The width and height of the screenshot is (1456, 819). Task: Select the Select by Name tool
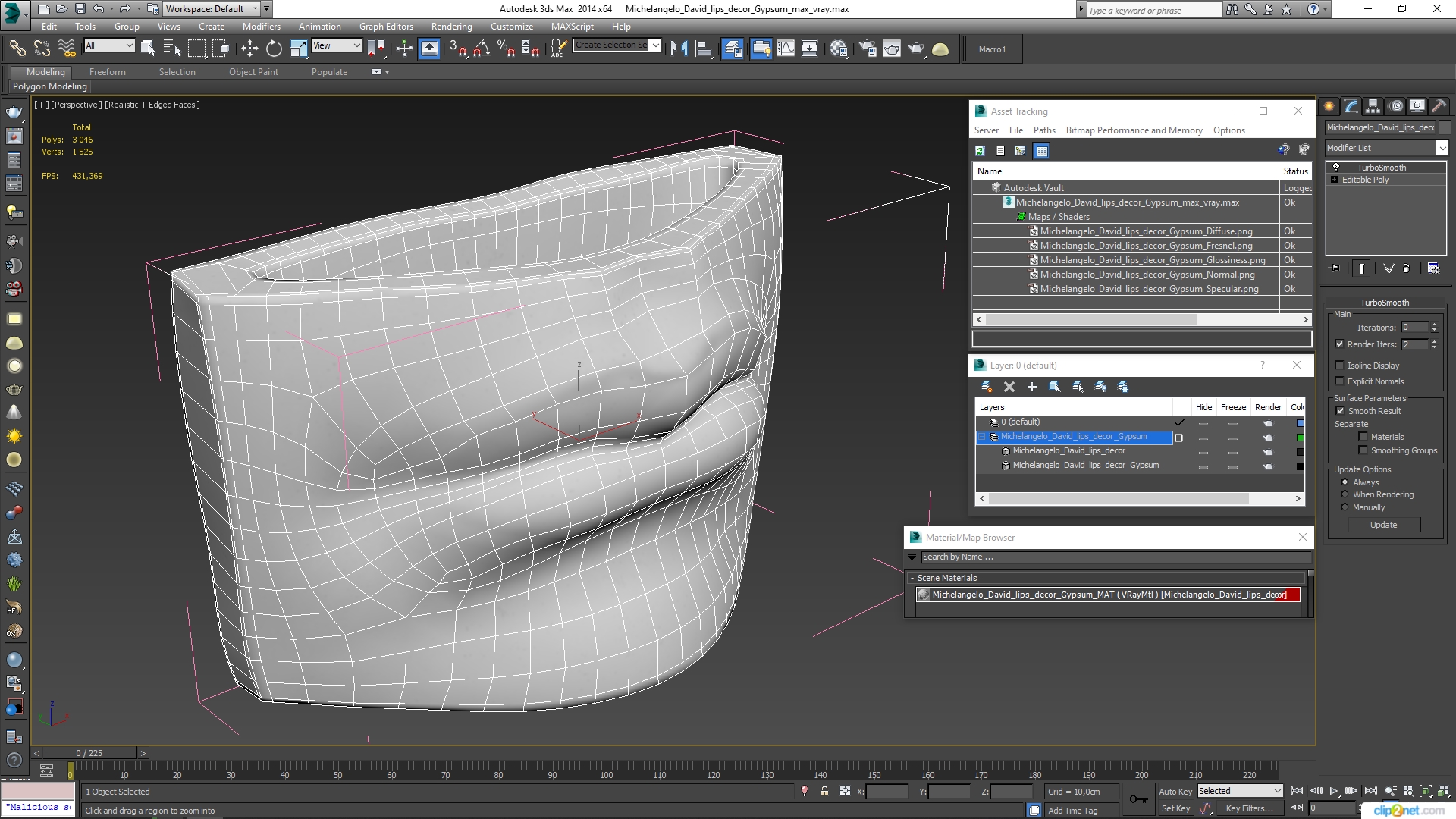pyautogui.click(x=172, y=49)
